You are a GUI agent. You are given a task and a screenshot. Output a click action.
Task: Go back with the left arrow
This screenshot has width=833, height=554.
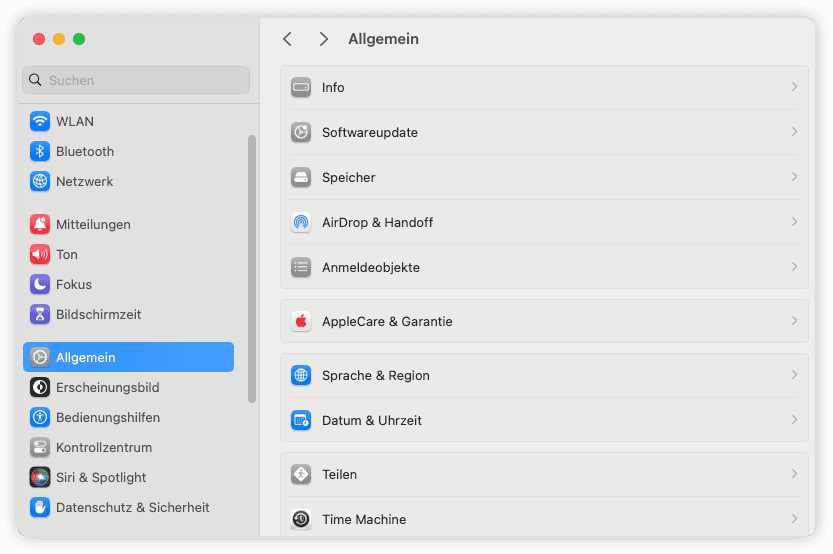[x=287, y=39]
